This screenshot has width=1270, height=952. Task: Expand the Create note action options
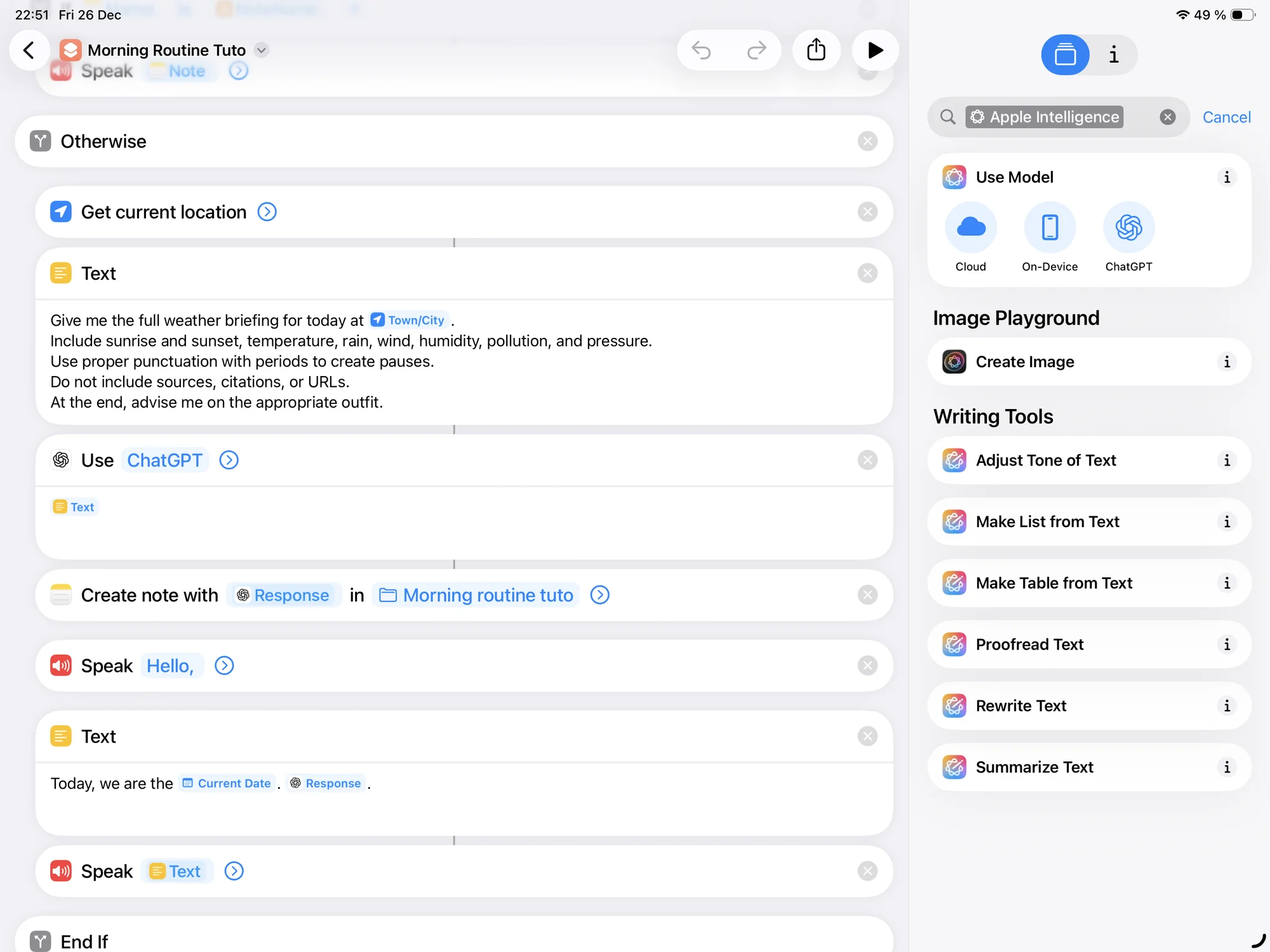[x=599, y=595]
